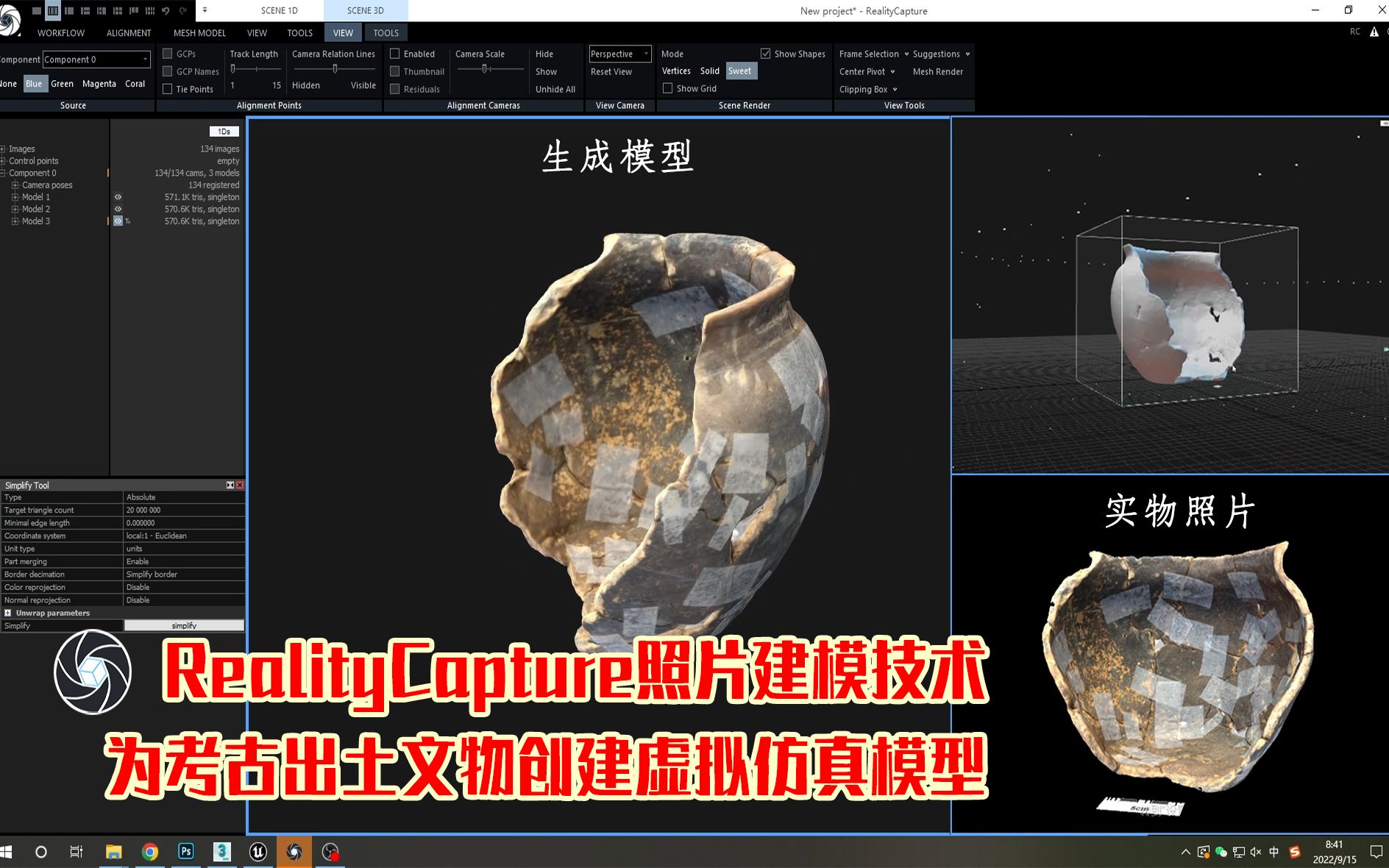Click the Redo icon in the title bar
This screenshot has height=868, width=1389.
[184, 10]
